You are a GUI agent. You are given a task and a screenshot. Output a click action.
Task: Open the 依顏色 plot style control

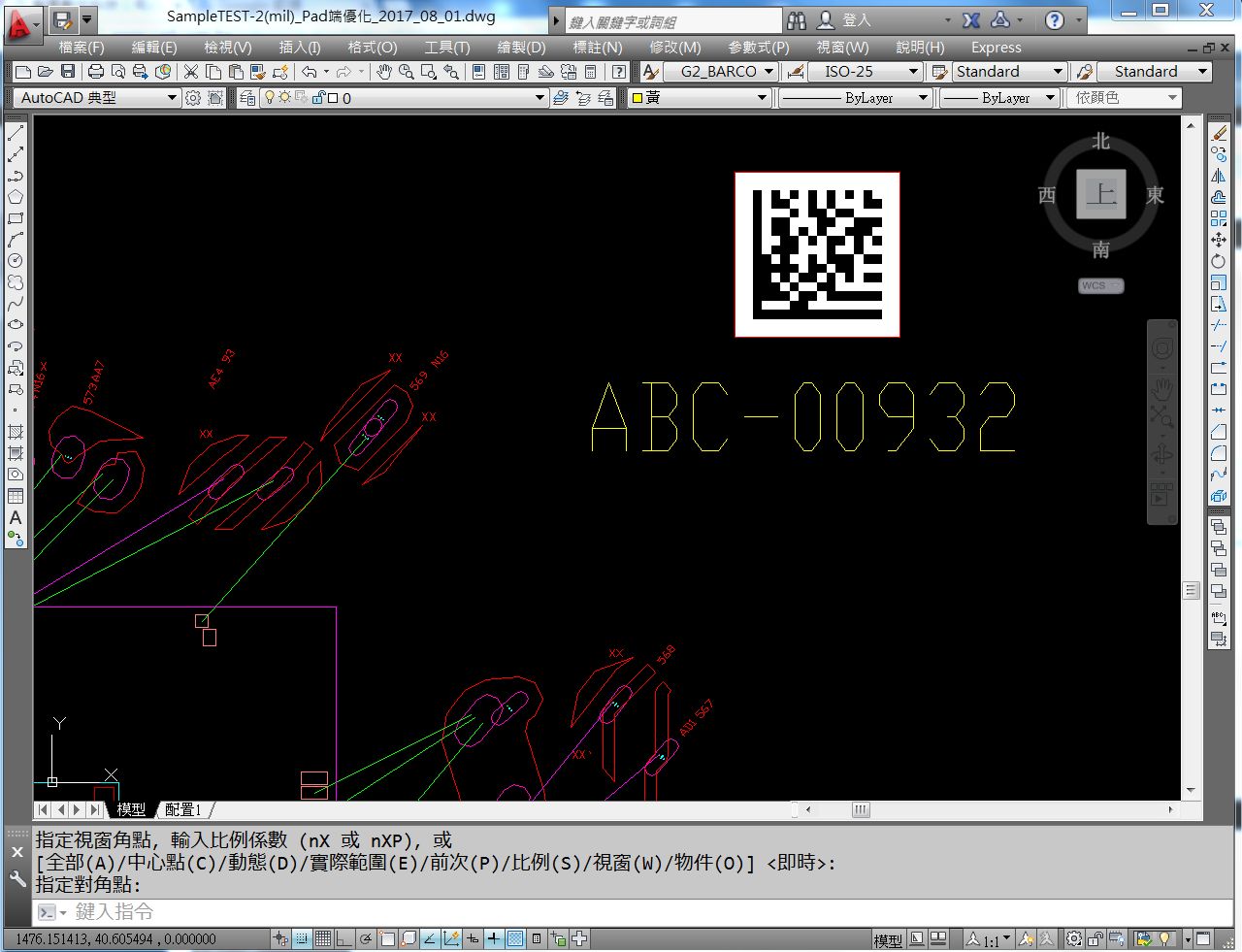(1124, 98)
